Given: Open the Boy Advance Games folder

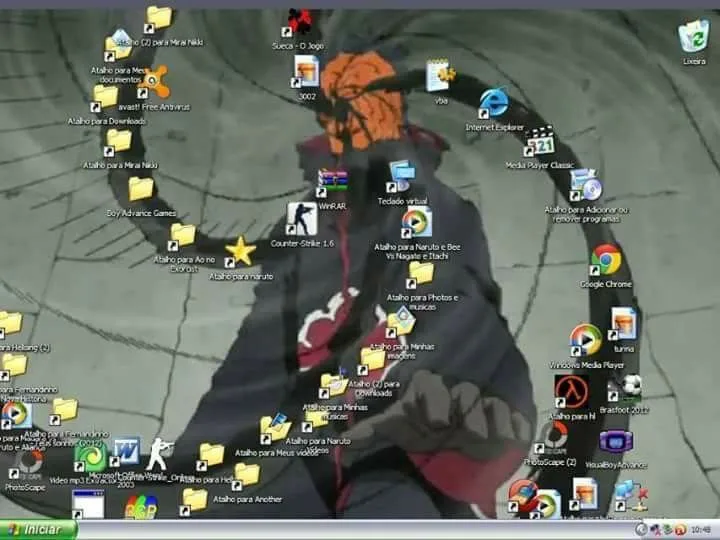Looking at the screenshot, I should click(x=141, y=189).
